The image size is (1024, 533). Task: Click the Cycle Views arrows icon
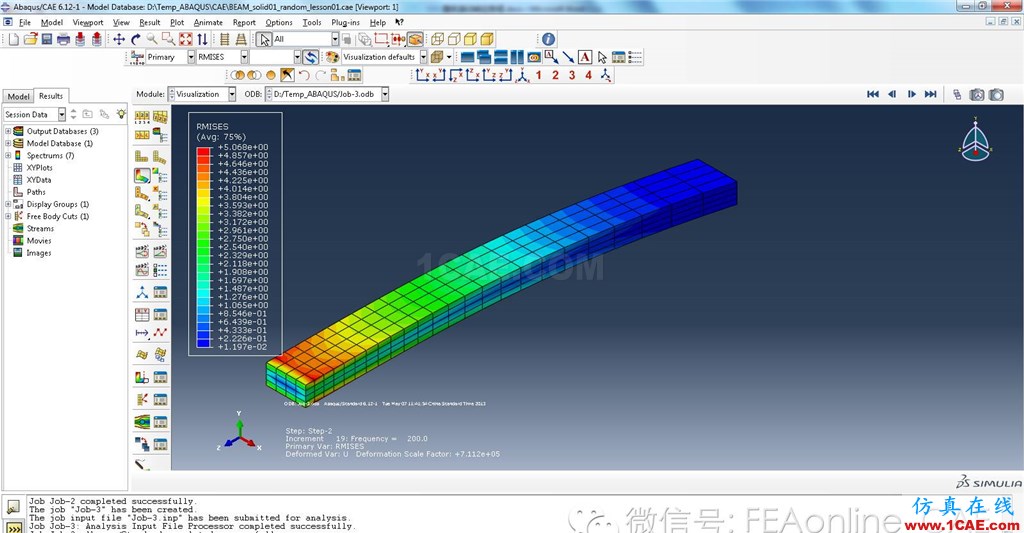point(202,40)
